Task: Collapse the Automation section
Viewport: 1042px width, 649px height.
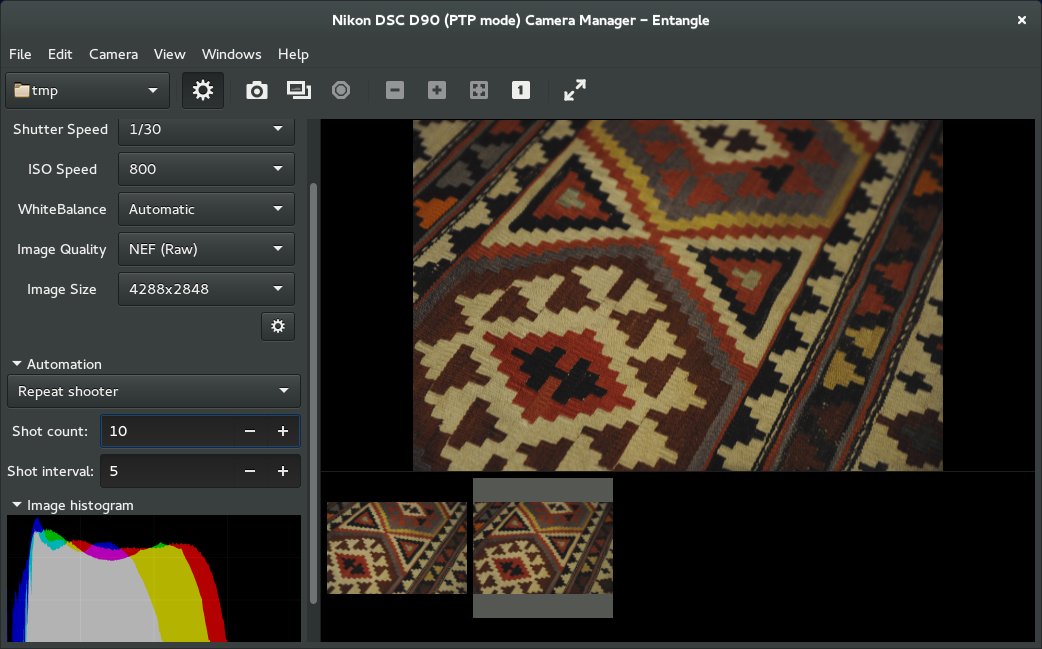Action: point(57,364)
